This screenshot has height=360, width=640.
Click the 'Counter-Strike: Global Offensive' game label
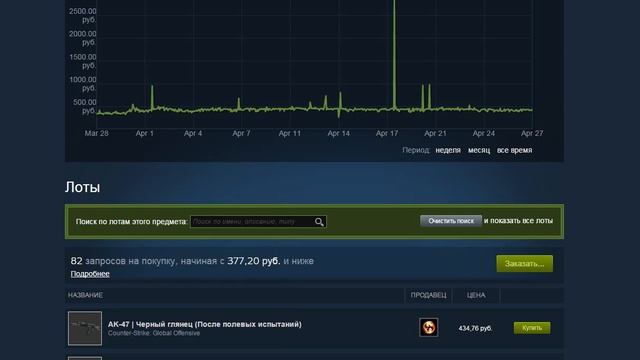coord(154,333)
